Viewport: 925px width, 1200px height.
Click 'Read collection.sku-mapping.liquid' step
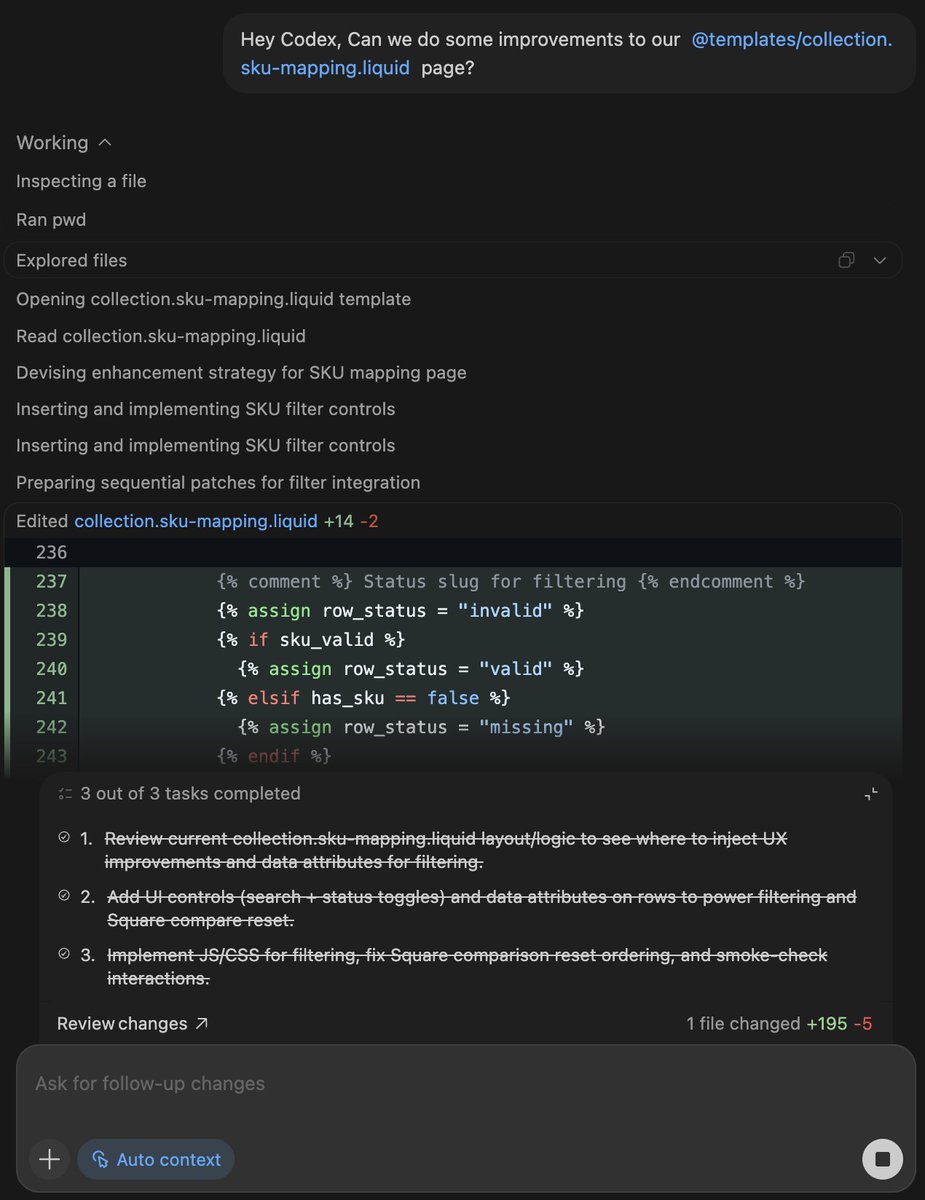(x=161, y=336)
